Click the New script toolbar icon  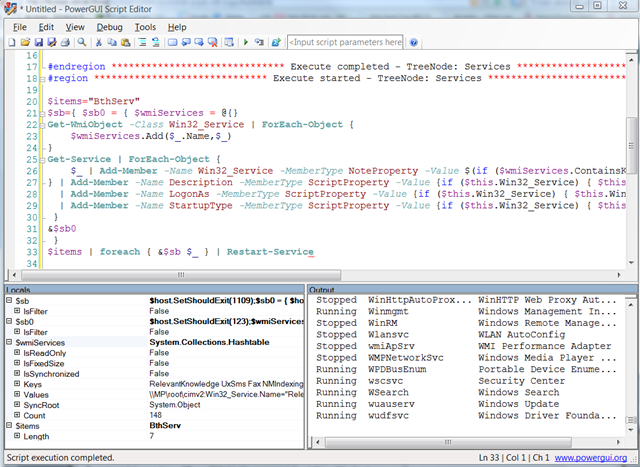coord(12,42)
